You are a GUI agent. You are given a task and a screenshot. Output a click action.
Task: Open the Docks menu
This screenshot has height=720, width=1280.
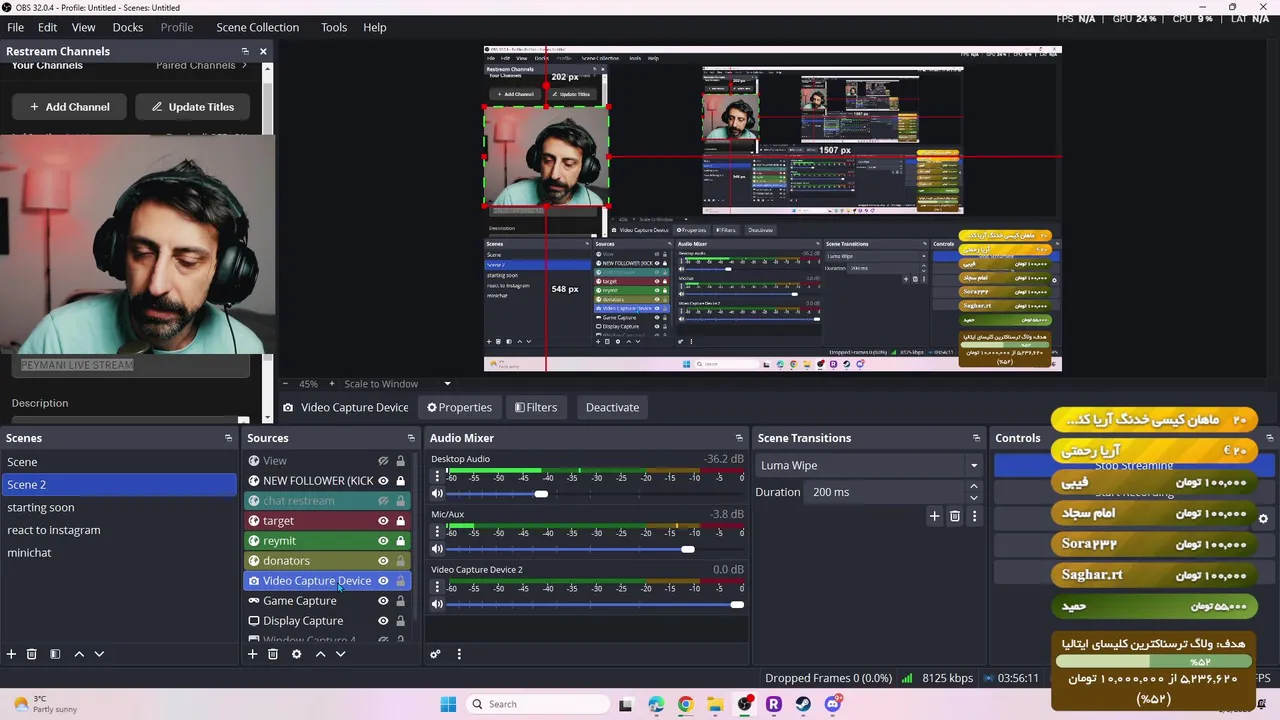click(127, 27)
